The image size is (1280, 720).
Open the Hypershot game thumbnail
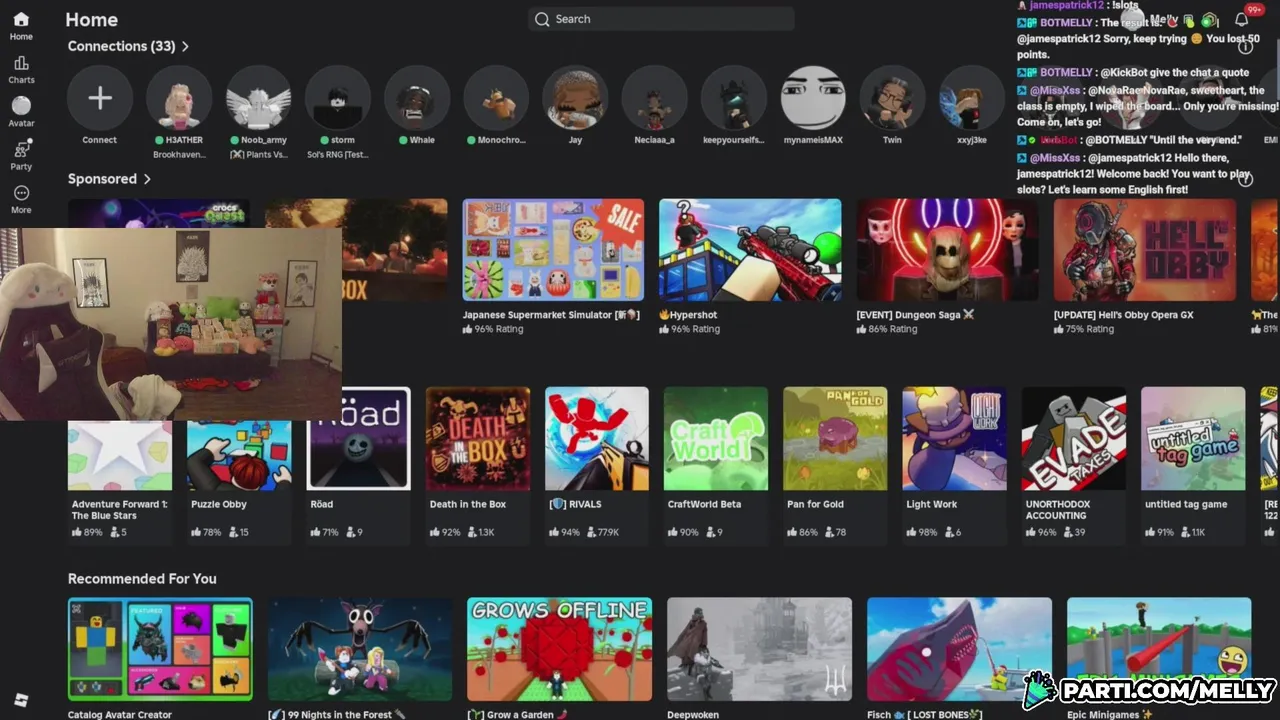750,250
